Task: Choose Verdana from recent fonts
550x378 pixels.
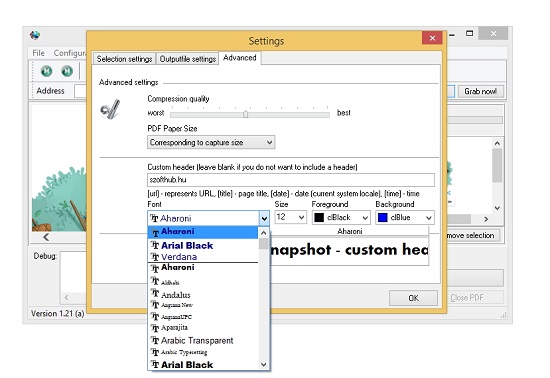Action: [x=203, y=257]
